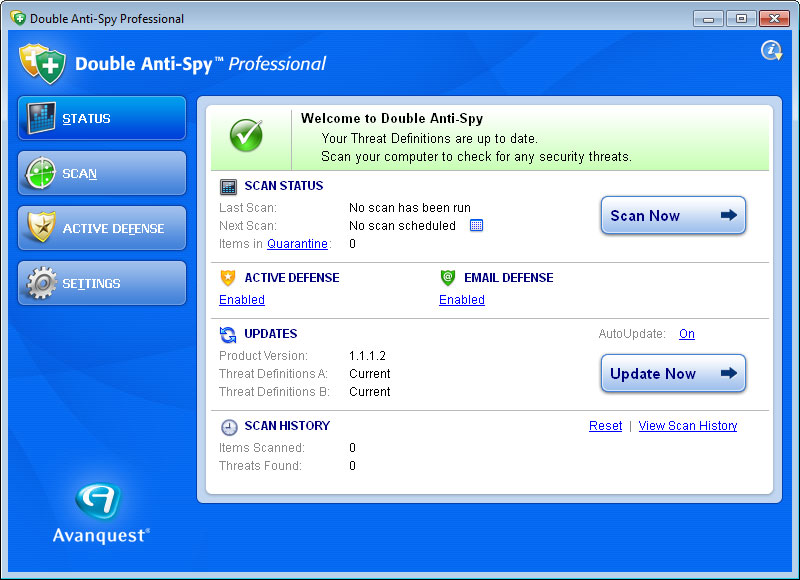Open the schedule calendar icon beside Next Scan
The image size is (800, 580).
(476, 226)
